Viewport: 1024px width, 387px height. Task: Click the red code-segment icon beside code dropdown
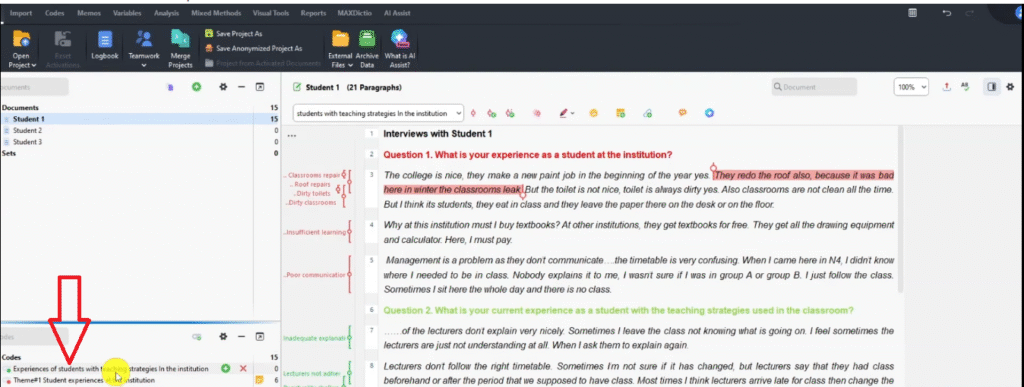pyautogui.click(x=473, y=113)
